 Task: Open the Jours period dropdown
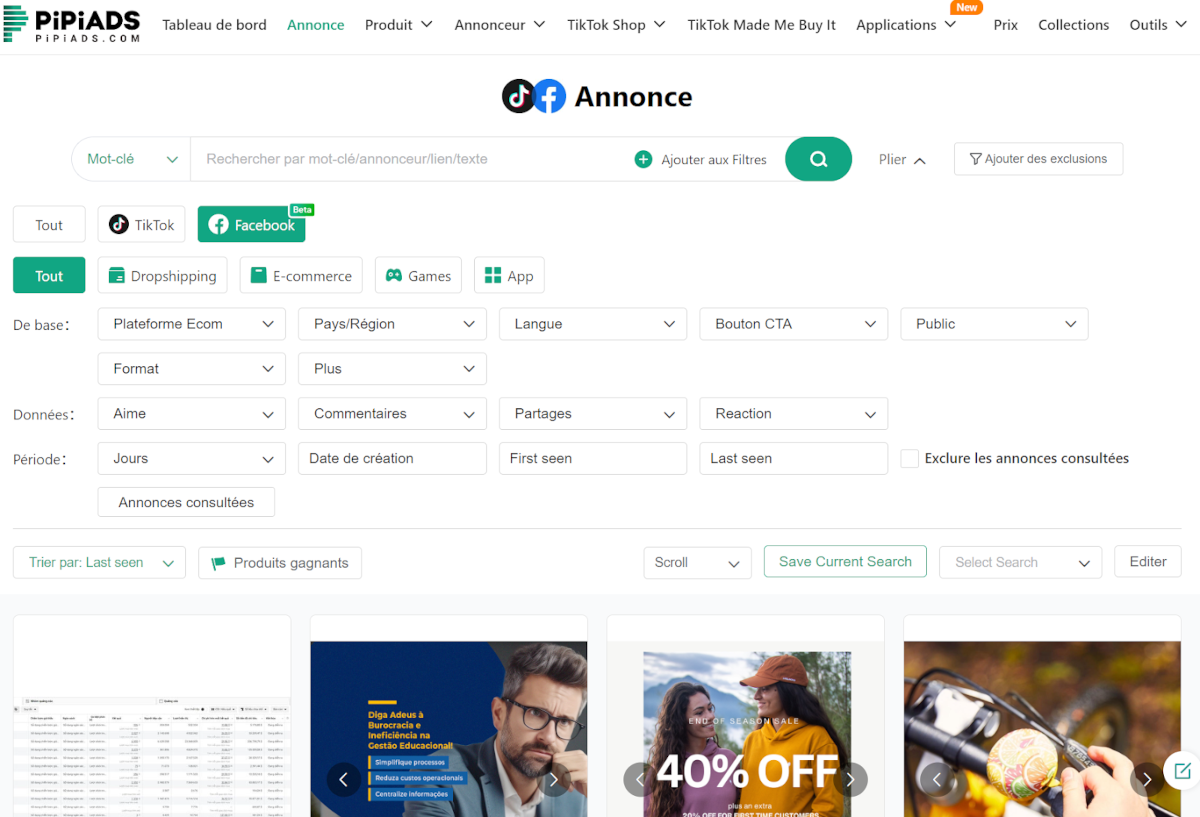tap(192, 459)
